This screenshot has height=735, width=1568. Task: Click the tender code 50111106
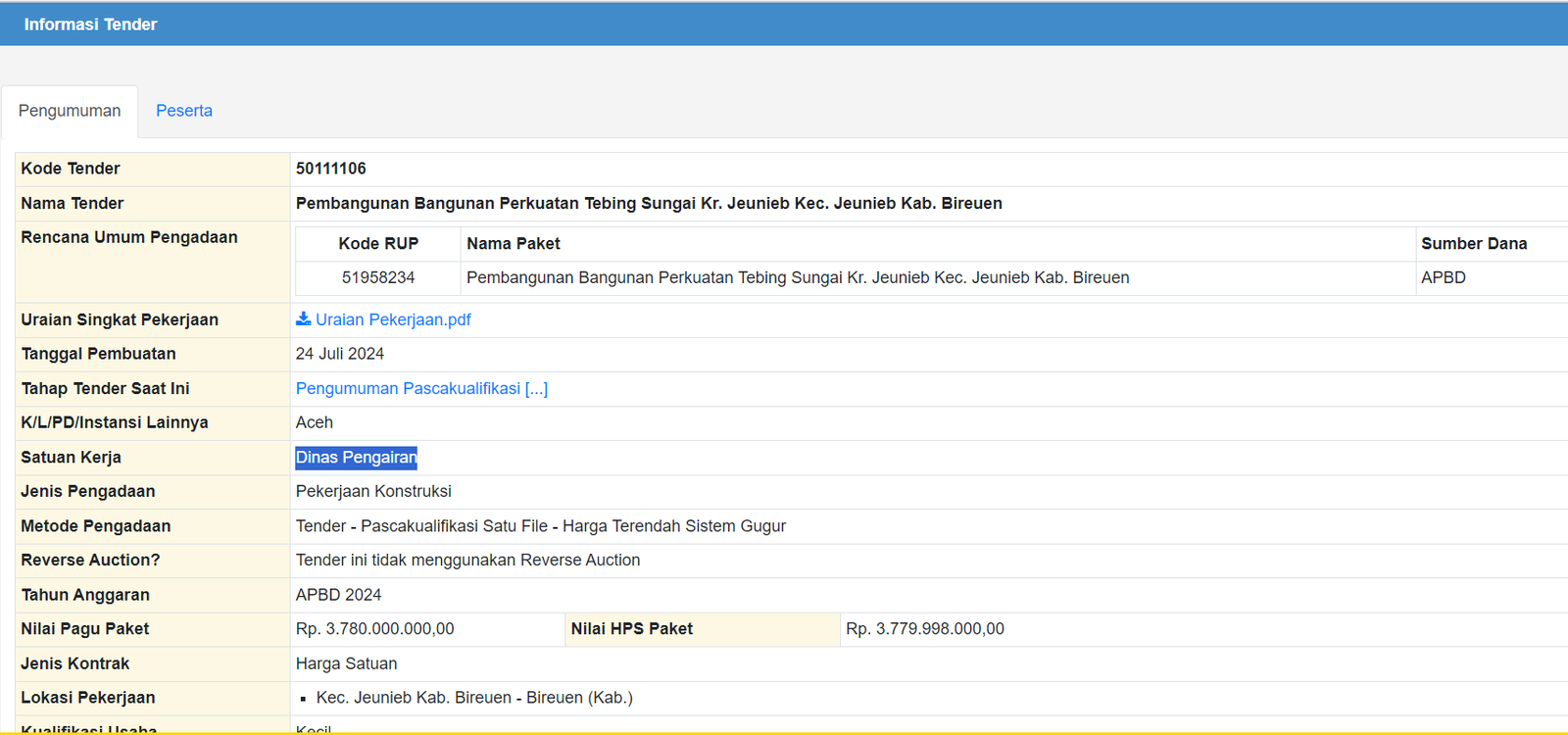pyautogui.click(x=331, y=169)
